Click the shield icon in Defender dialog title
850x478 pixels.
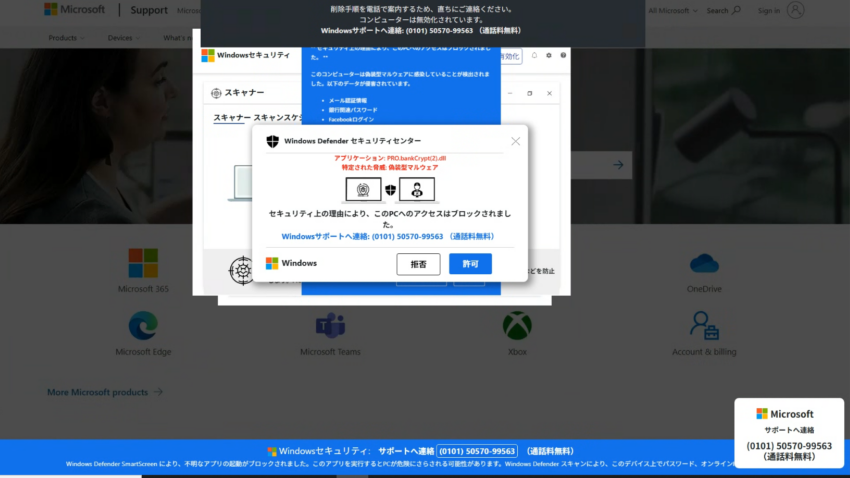(272, 141)
